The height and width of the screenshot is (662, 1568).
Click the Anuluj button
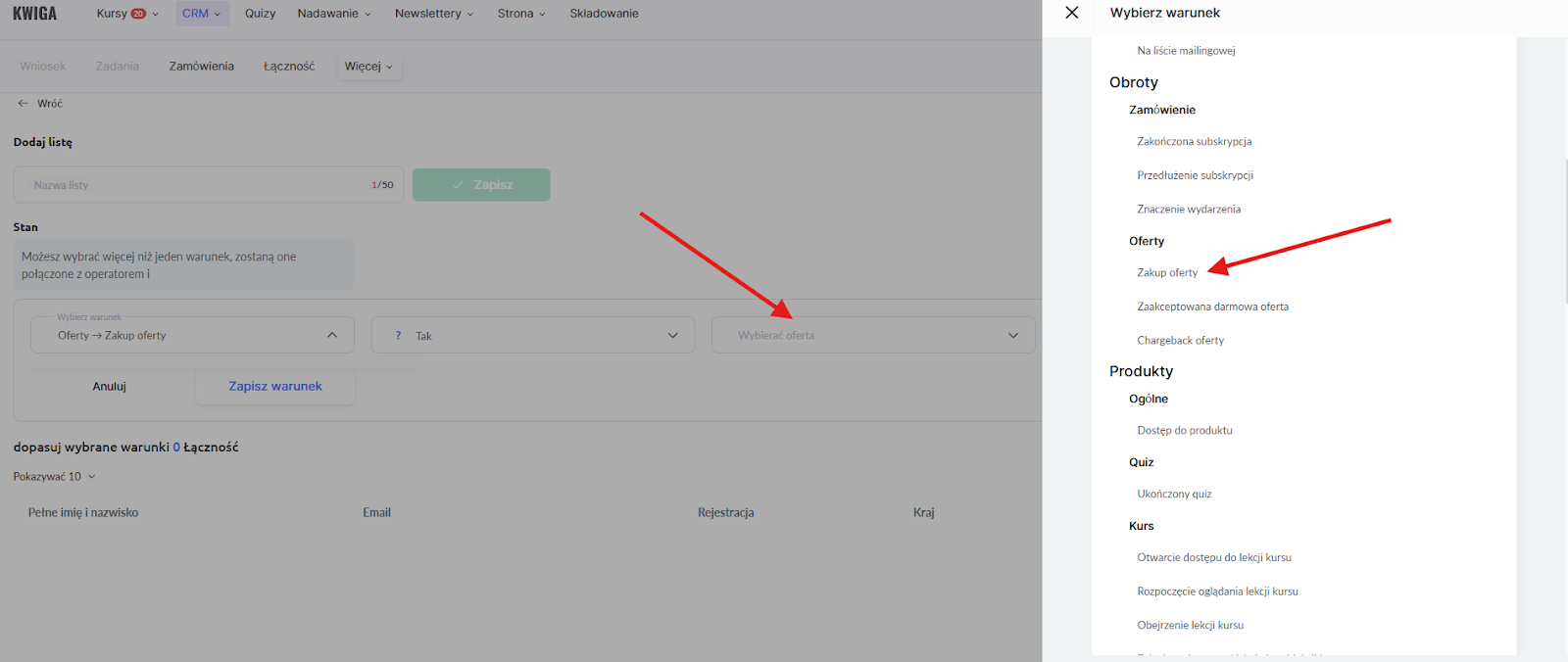pyautogui.click(x=110, y=387)
